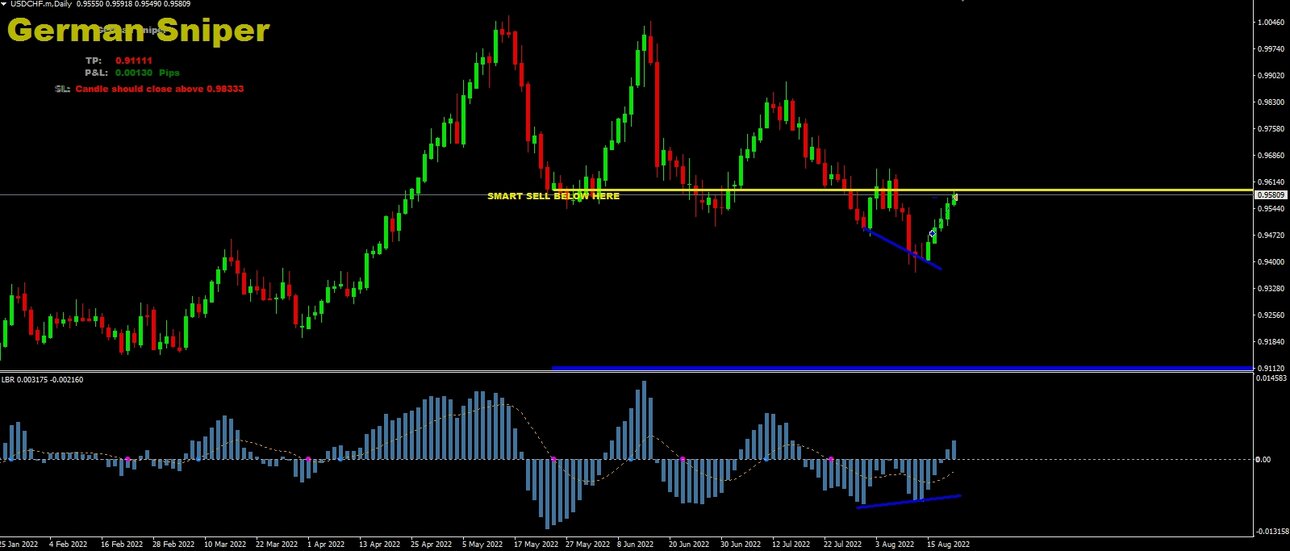The width and height of the screenshot is (1290, 551).
Task: Click the small triangle before USDCHF.m,Daily
Action: click(4, 4)
